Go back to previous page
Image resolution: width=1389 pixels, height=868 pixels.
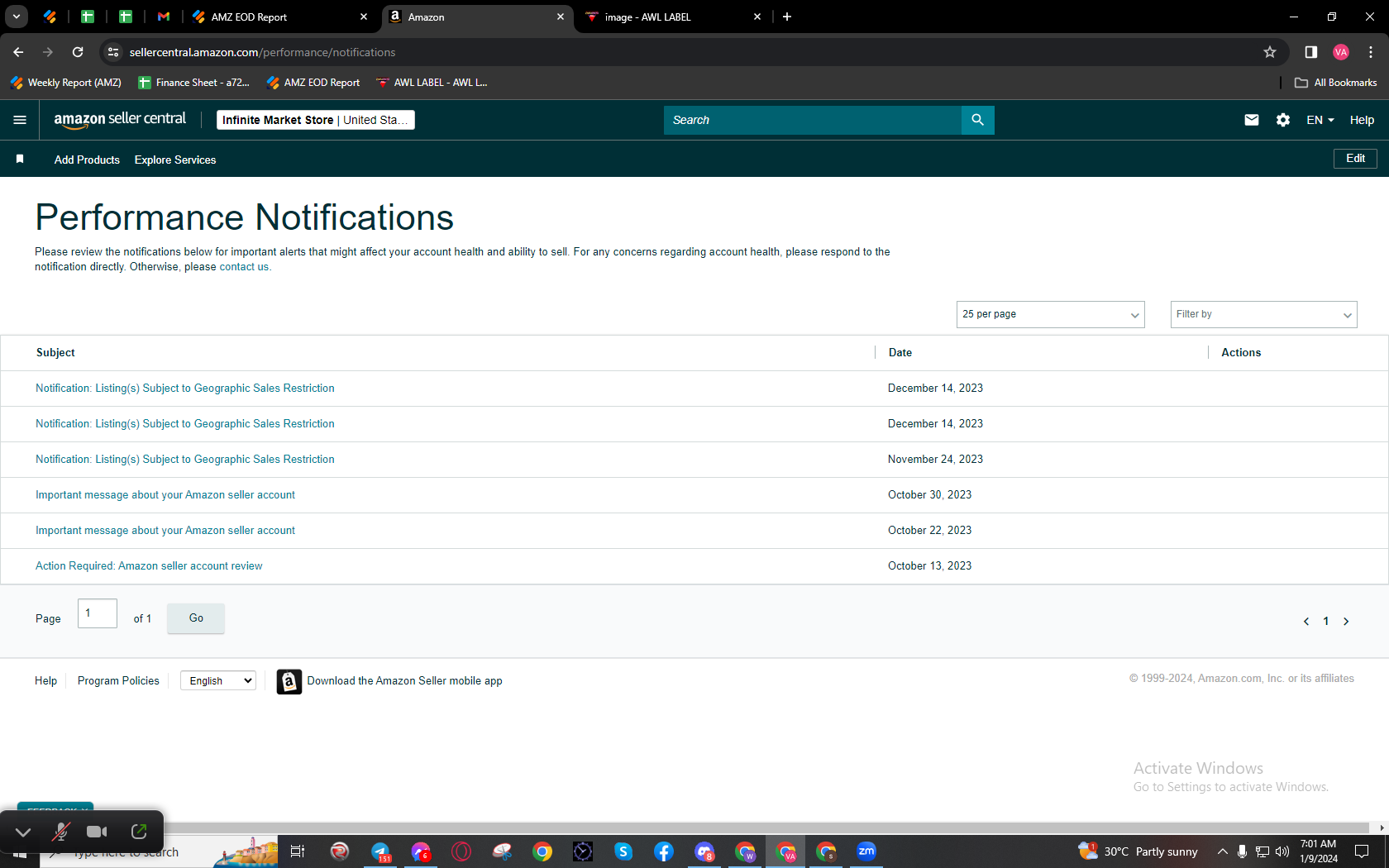click(x=18, y=52)
